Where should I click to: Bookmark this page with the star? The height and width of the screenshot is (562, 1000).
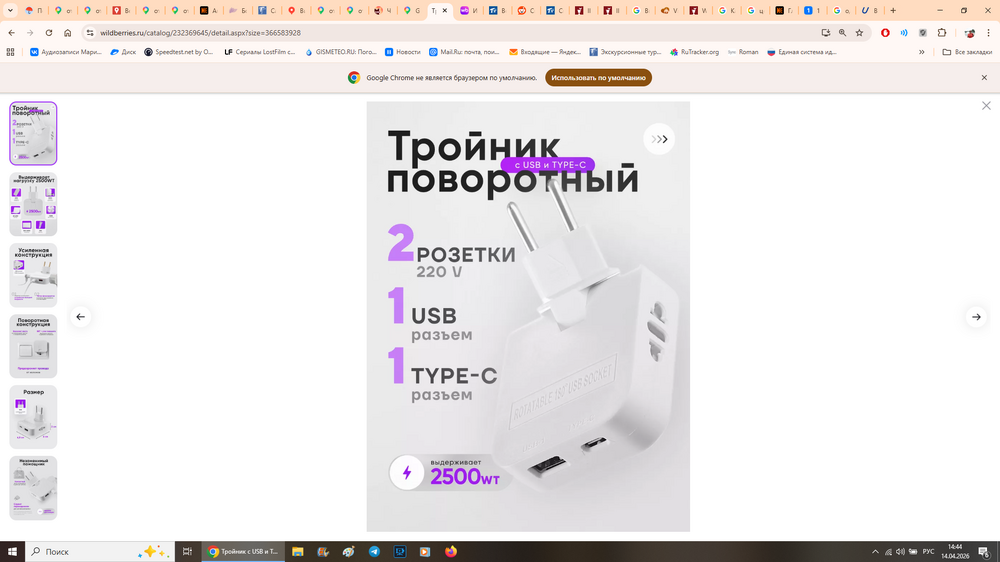[x=859, y=33]
